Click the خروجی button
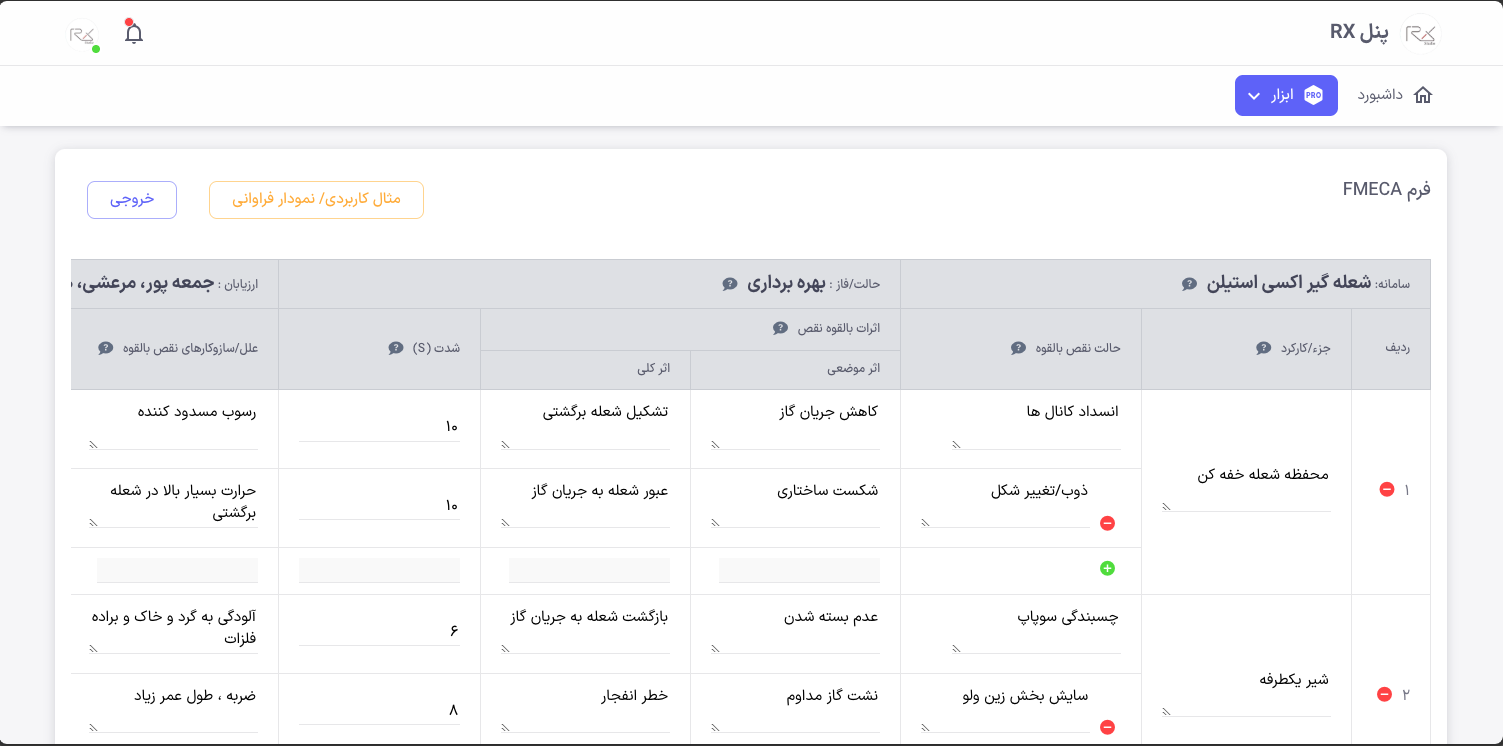This screenshot has width=1503, height=746. 131,199
